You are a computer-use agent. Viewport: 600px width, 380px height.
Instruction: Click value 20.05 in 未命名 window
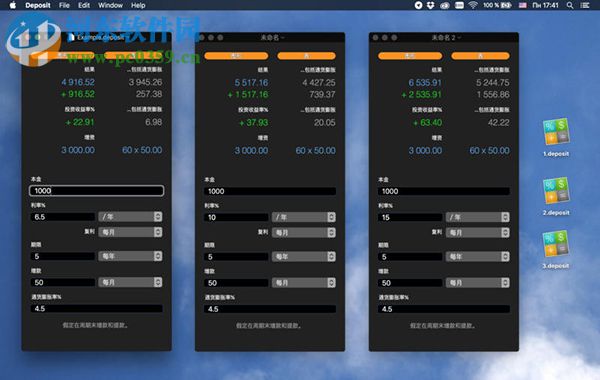click(x=324, y=122)
